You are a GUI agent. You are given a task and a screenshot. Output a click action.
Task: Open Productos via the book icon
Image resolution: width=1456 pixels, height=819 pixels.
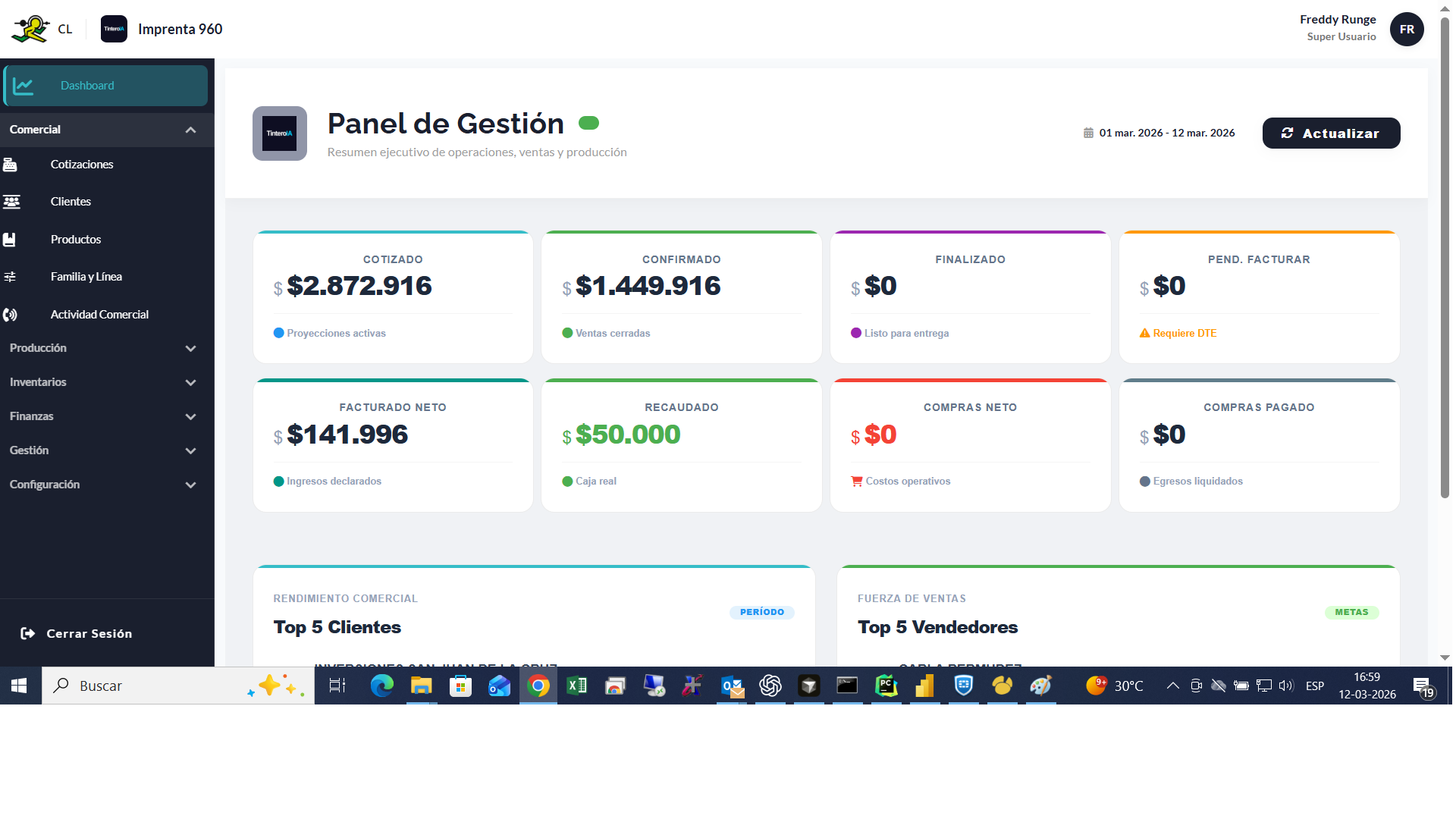coord(10,239)
